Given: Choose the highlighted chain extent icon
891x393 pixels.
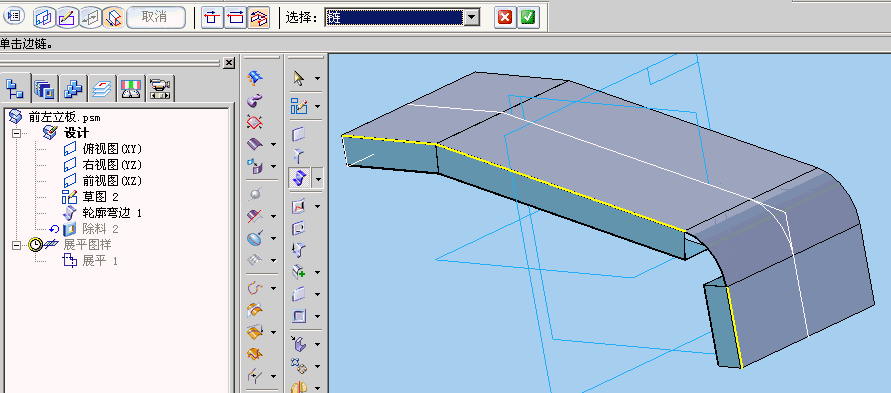Looking at the screenshot, I should (259, 18).
